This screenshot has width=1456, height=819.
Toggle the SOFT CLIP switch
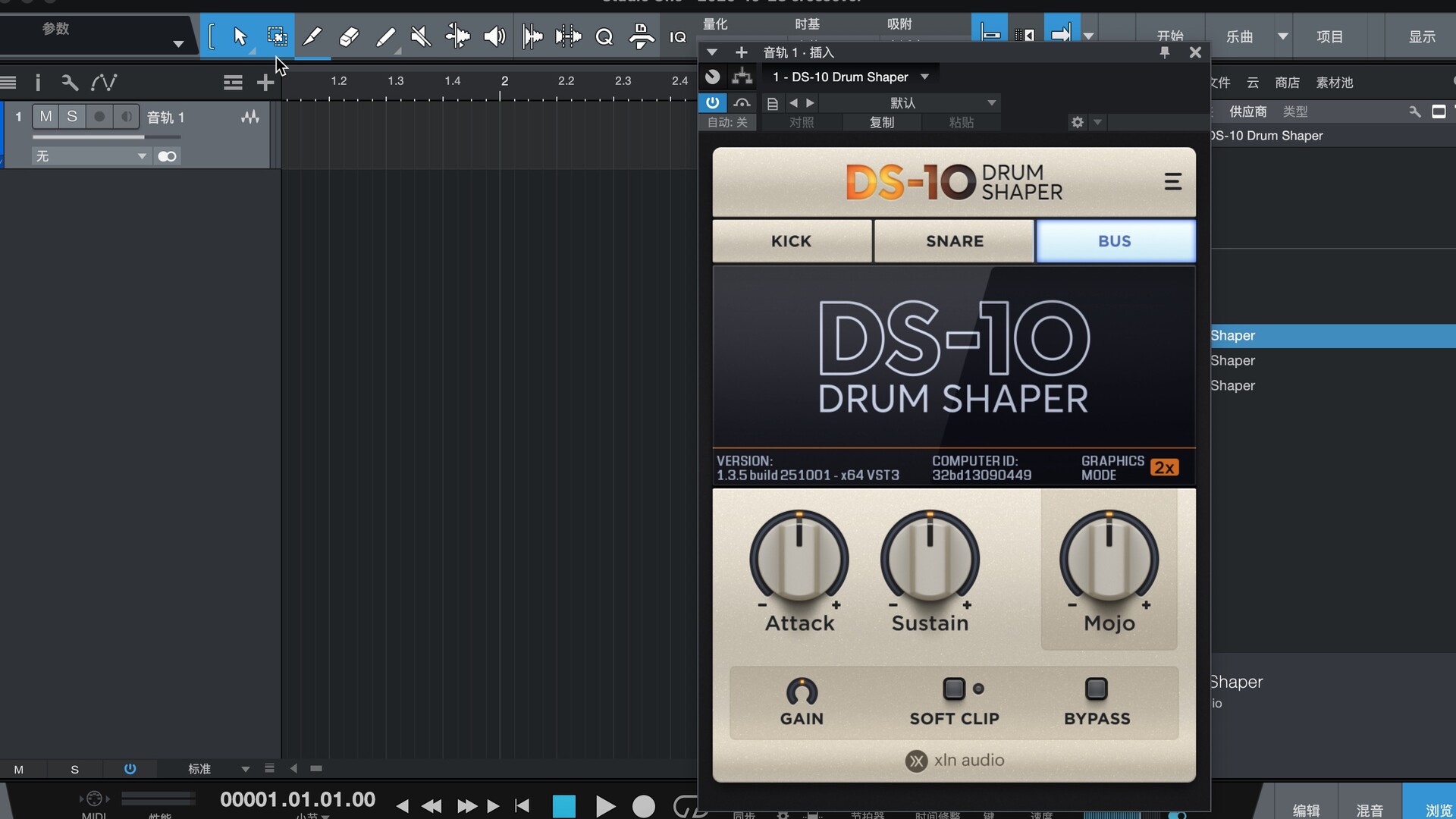[x=954, y=689]
